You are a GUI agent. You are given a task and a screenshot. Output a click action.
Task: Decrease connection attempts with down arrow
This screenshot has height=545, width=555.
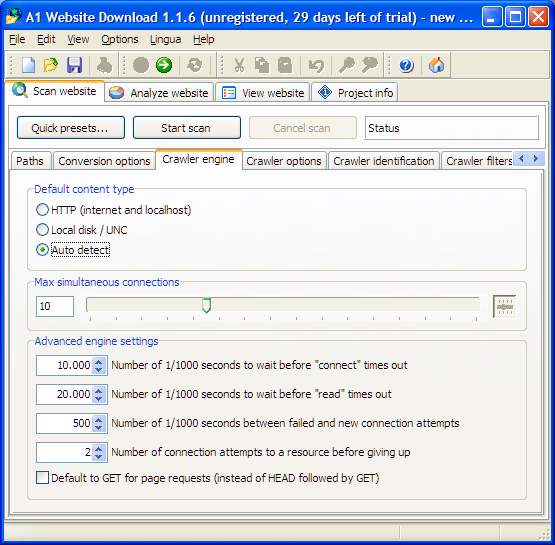click(x=99, y=457)
